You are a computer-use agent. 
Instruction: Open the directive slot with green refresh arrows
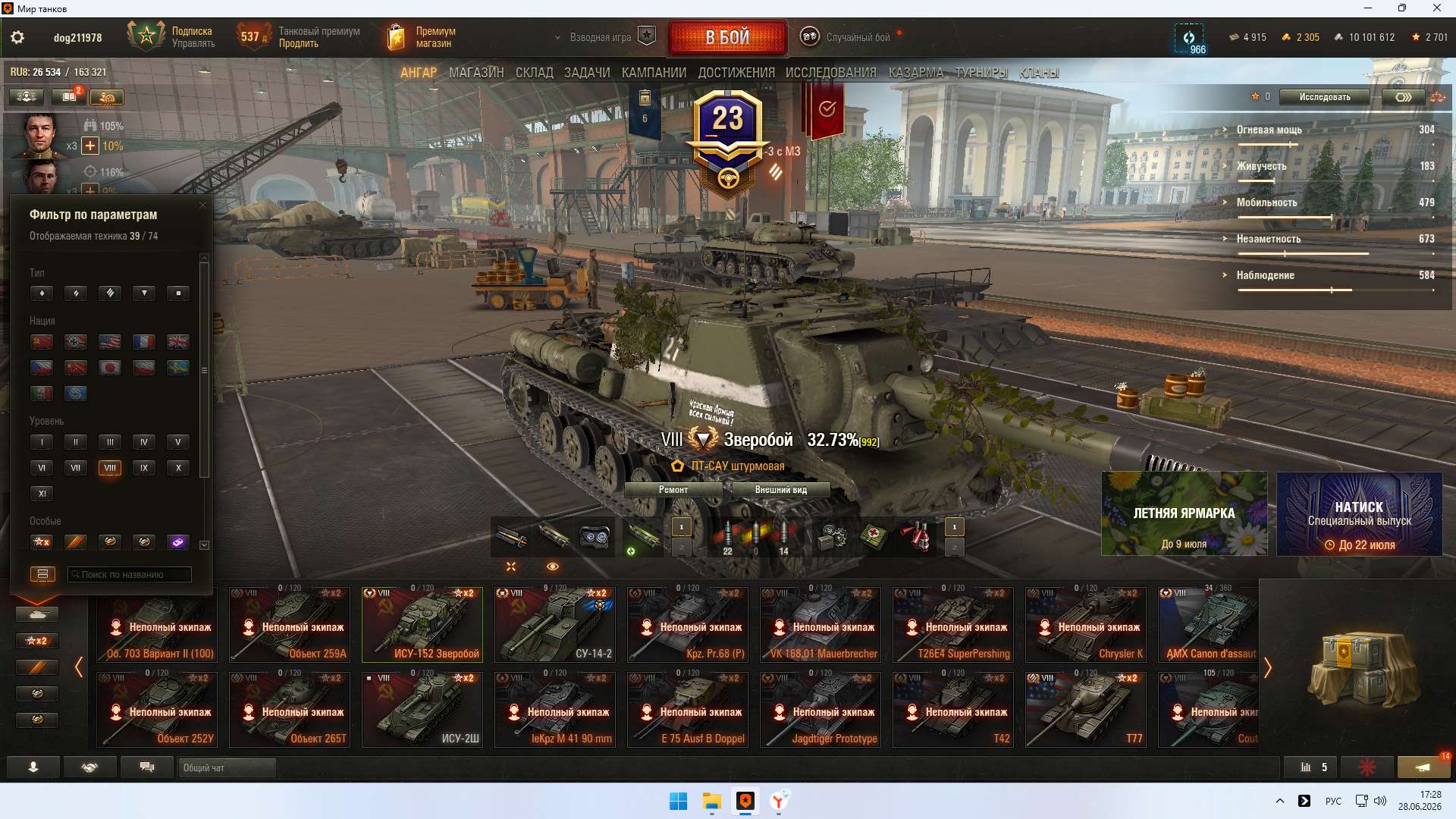(x=643, y=538)
